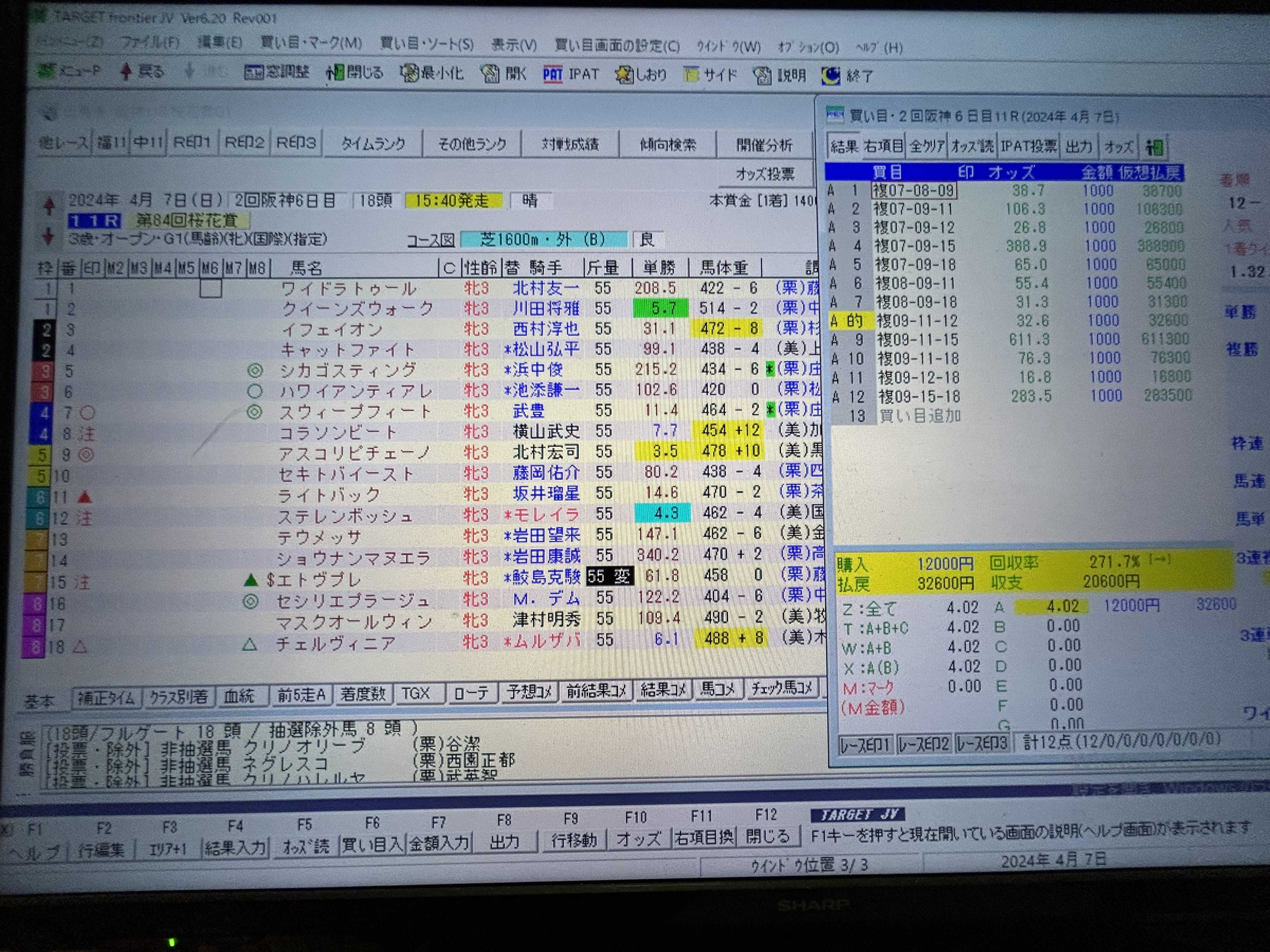Click the 窓調整 window adjust icon
The image size is (1270, 952).
(254, 73)
